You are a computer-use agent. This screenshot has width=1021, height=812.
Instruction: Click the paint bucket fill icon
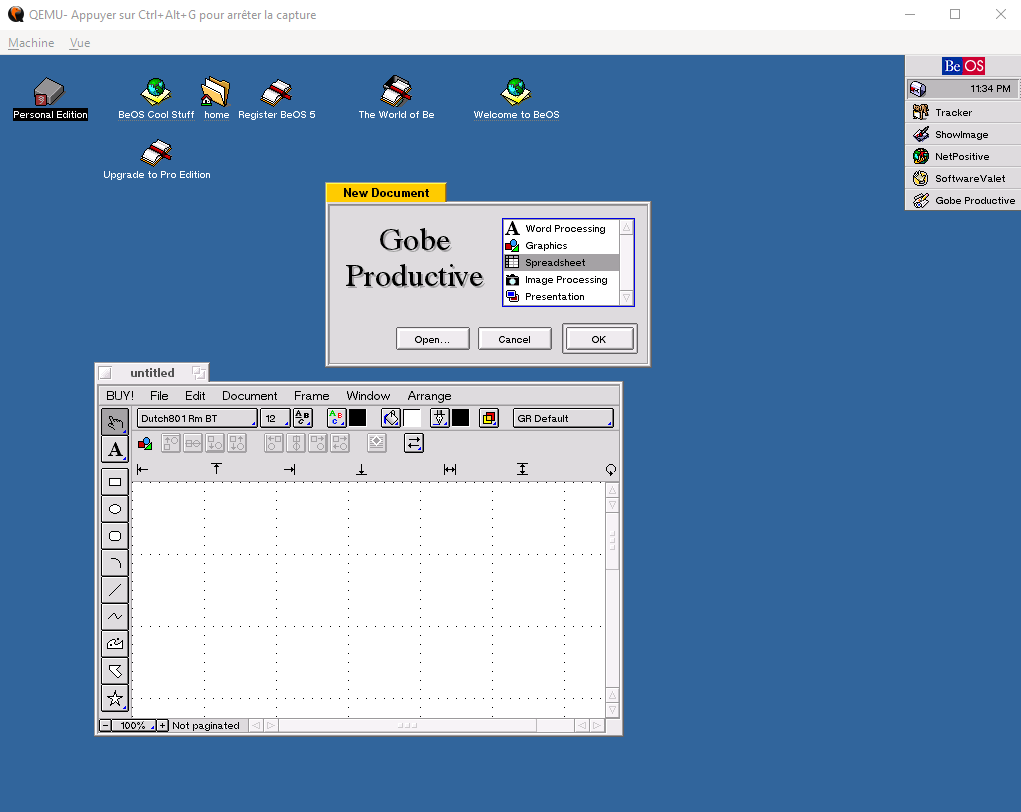391,418
